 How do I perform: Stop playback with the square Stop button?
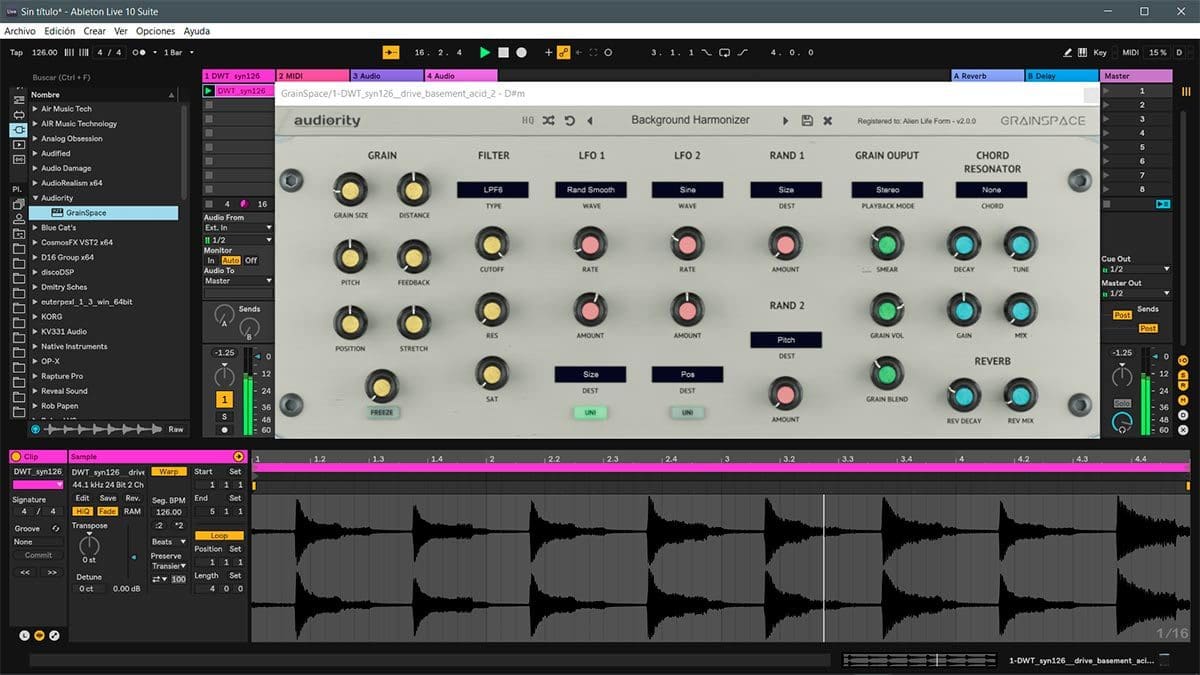[503, 52]
